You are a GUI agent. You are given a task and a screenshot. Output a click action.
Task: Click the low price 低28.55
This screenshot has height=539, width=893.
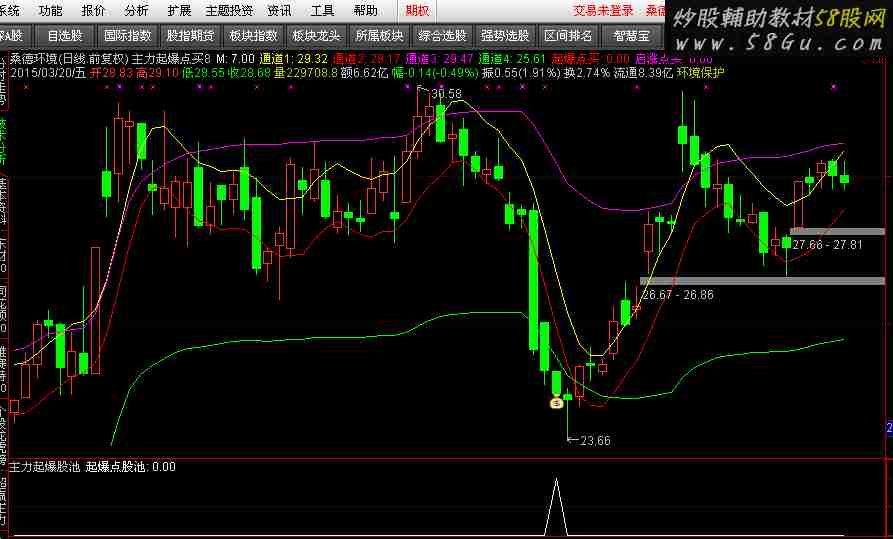click(x=203, y=72)
